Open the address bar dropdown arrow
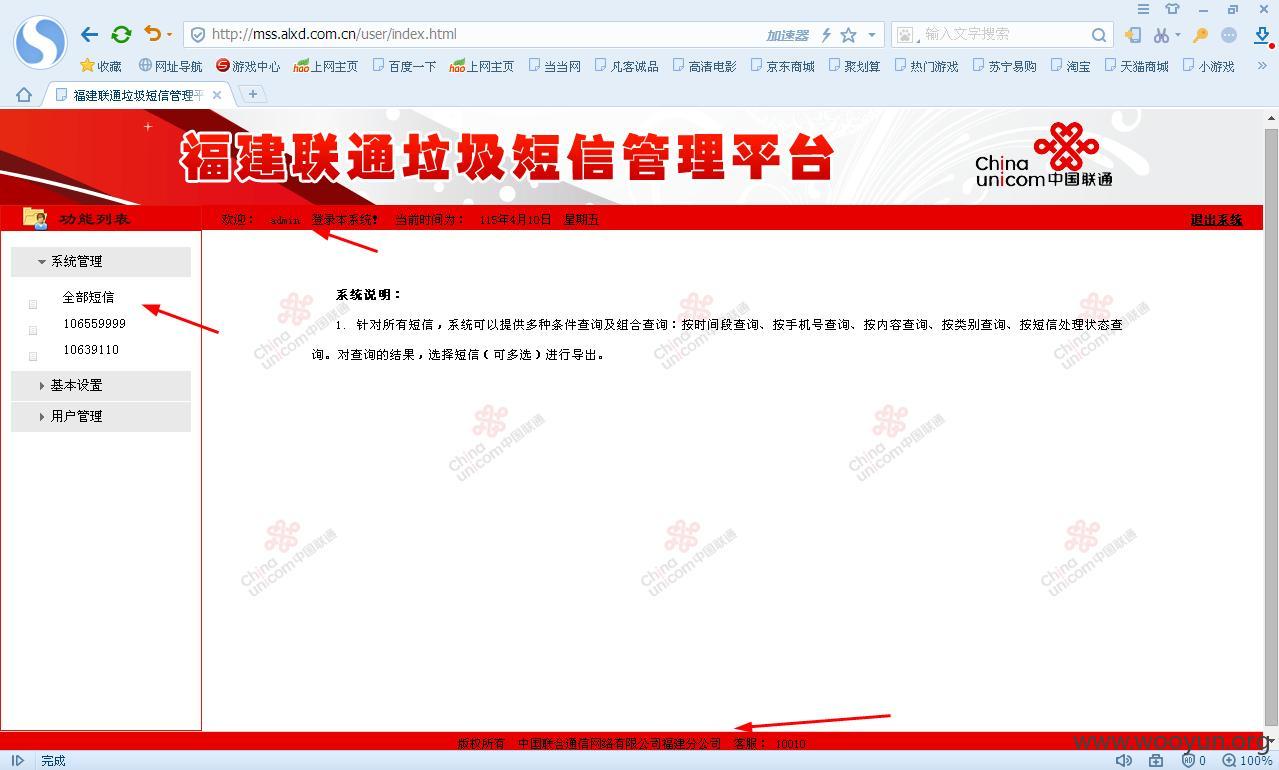1279x770 pixels. click(872, 35)
